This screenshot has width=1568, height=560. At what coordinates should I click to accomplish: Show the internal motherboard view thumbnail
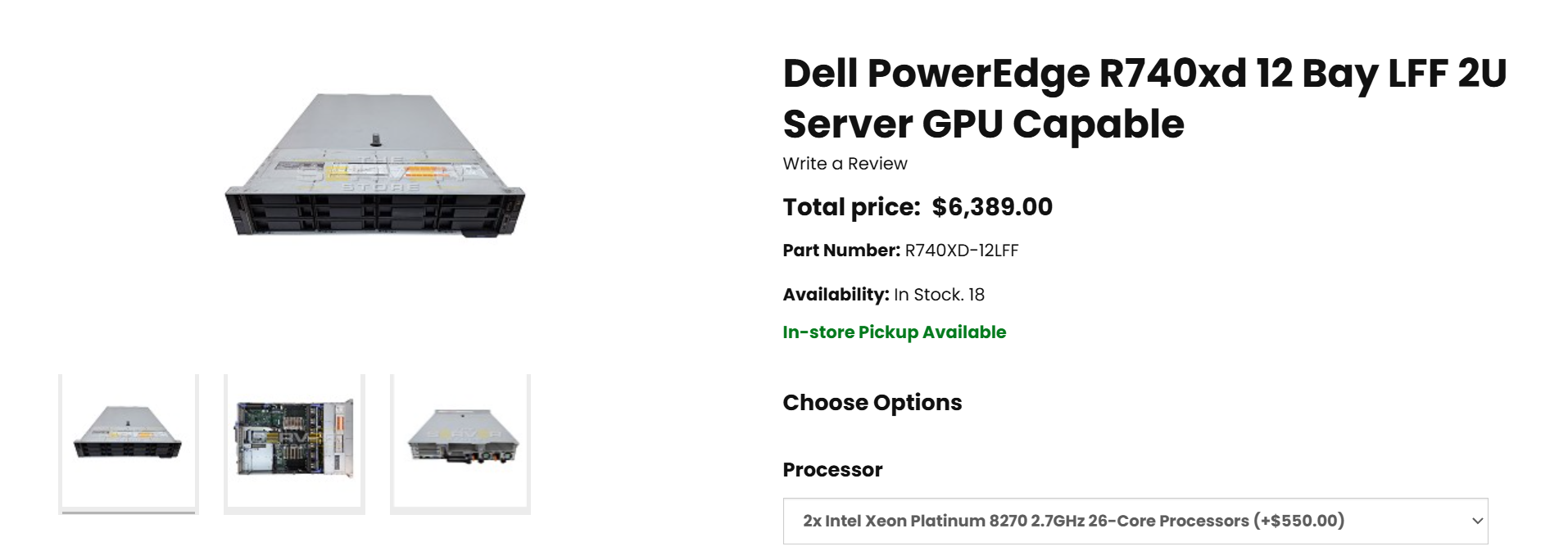[294, 443]
